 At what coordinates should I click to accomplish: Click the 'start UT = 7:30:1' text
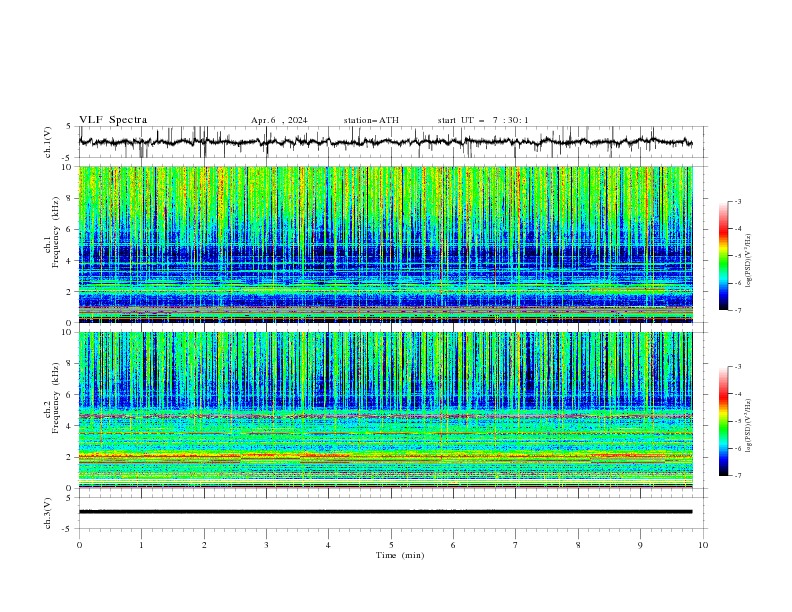tap(483, 120)
